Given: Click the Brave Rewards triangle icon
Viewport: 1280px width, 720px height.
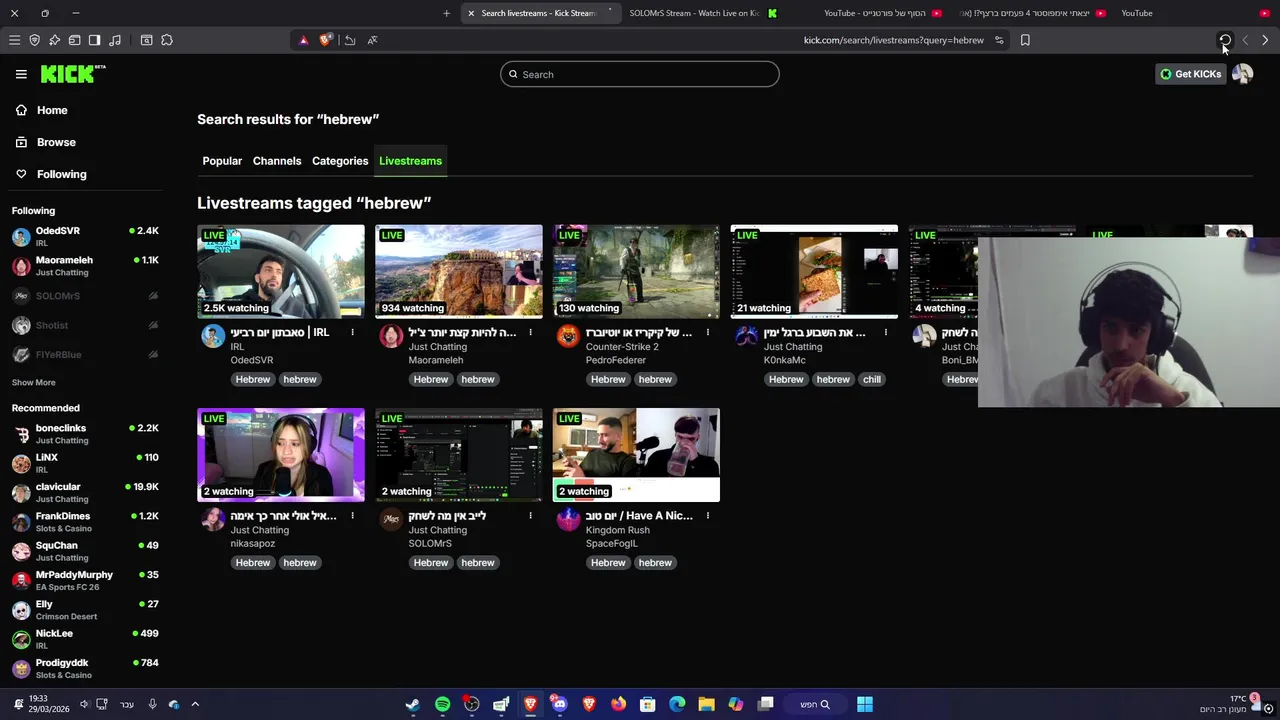Looking at the screenshot, I should pyautogui.click(x=304, y=40).
